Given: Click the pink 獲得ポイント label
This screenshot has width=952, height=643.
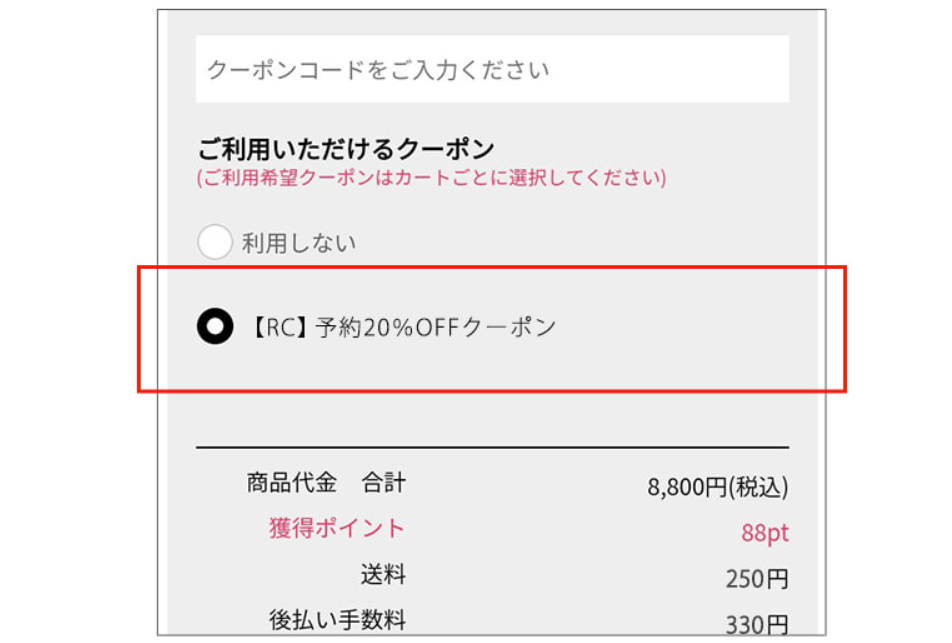Looking at the screenshot, I should point(337,528).
